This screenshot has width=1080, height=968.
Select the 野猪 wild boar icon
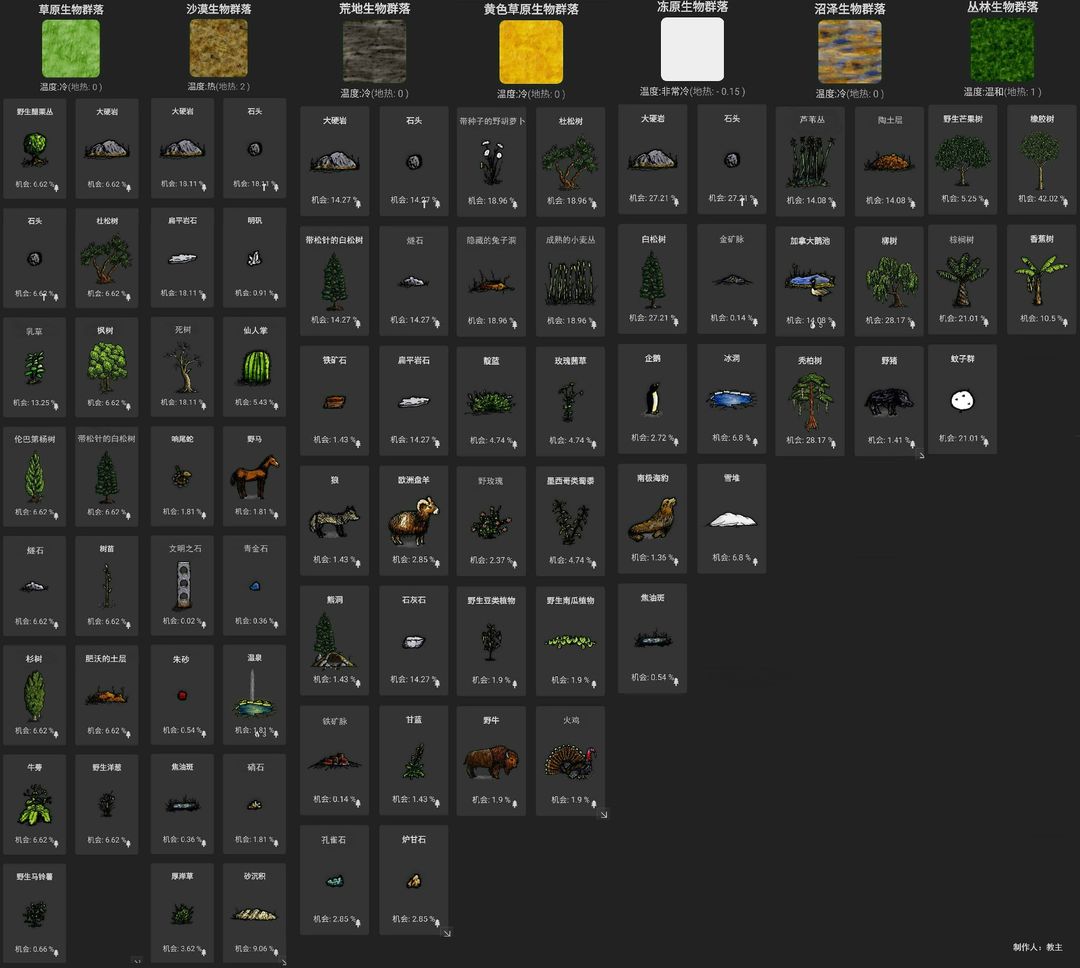[x=889, y=402]
